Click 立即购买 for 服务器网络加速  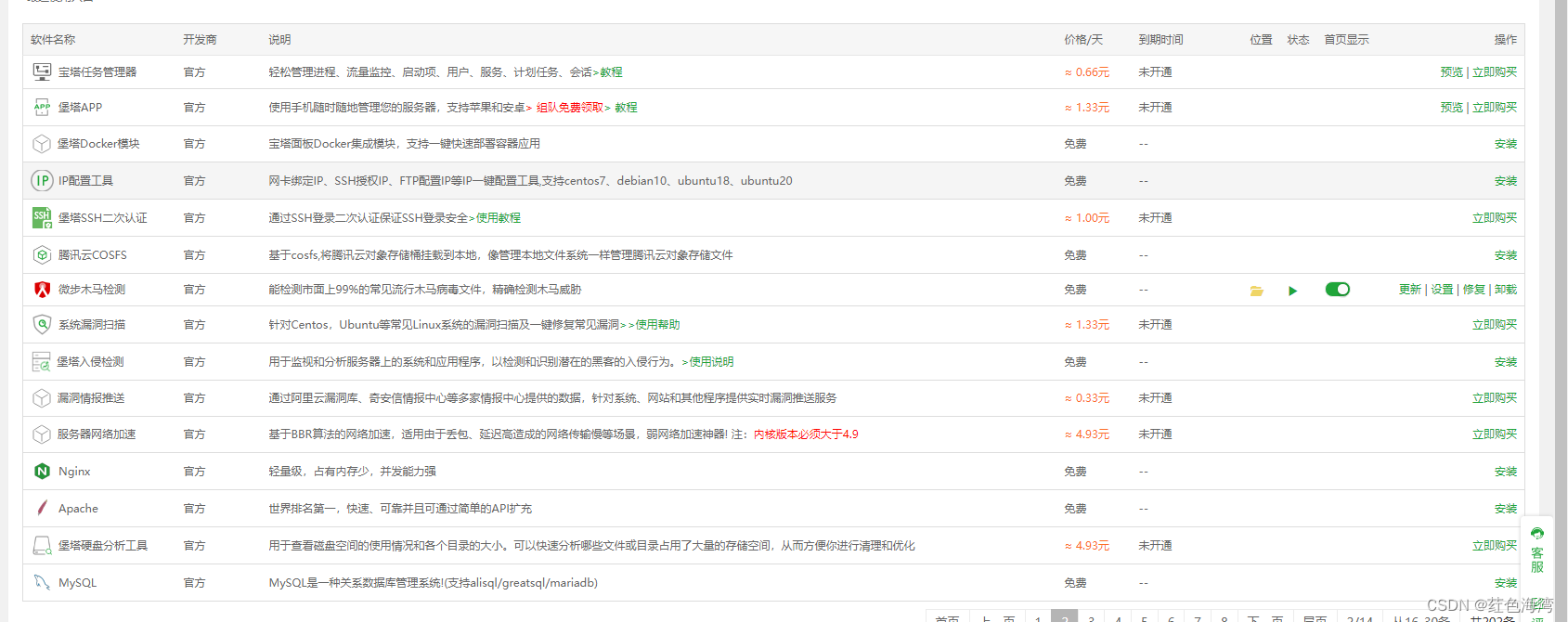(1495, 434)
